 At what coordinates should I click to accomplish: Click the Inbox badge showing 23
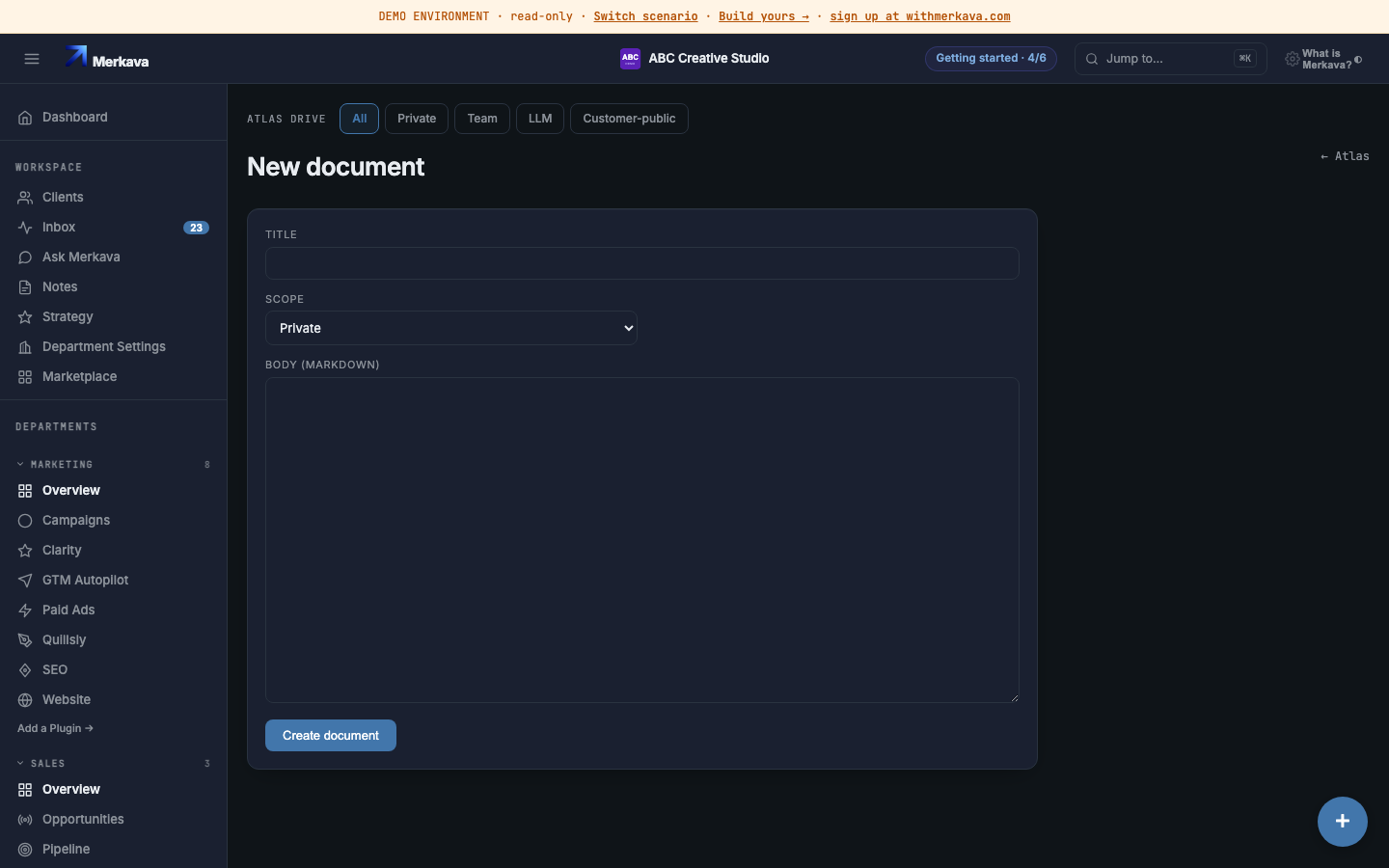point(196,228)
